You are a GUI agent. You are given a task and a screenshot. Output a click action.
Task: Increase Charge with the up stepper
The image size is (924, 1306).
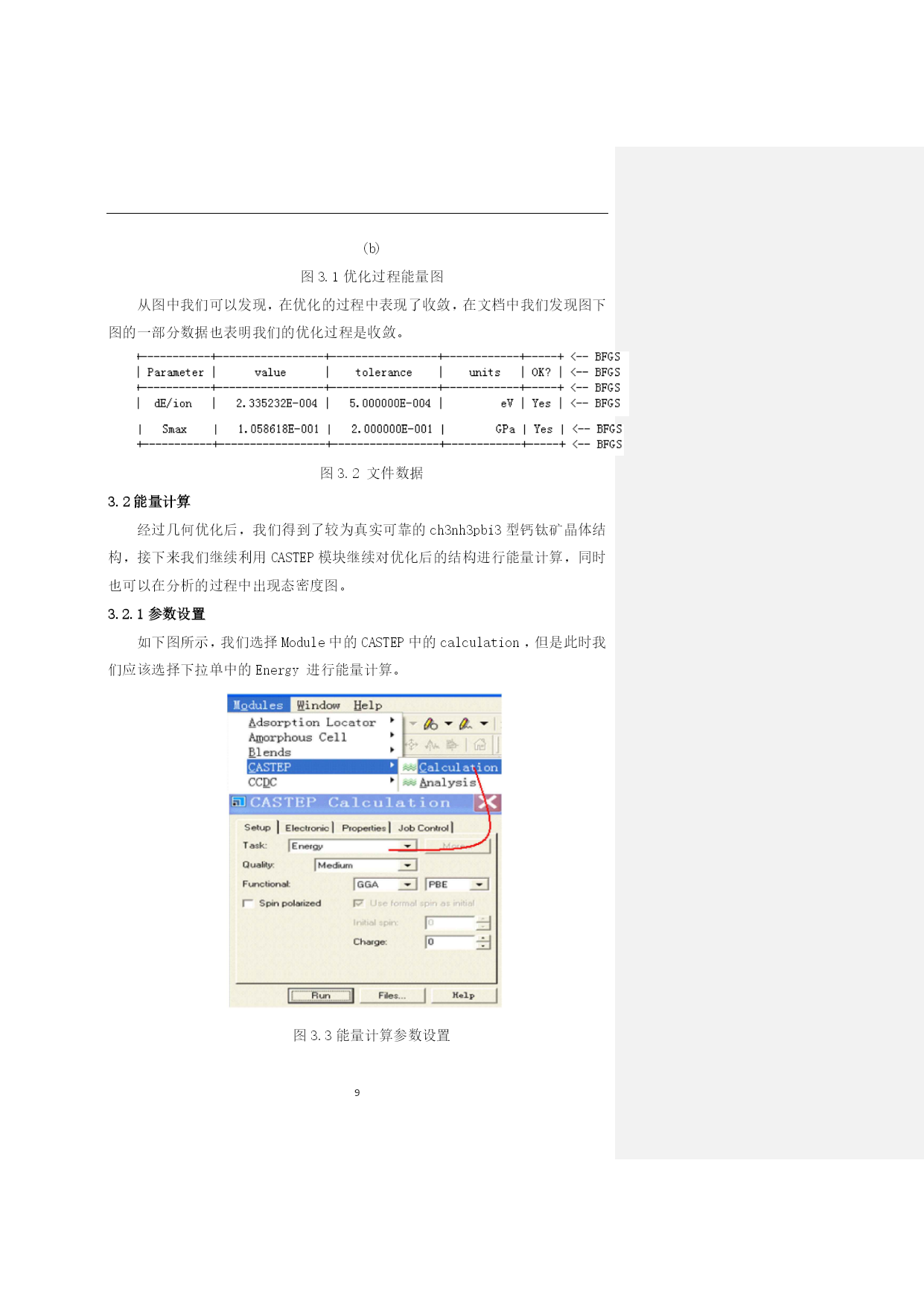(483, 938)
